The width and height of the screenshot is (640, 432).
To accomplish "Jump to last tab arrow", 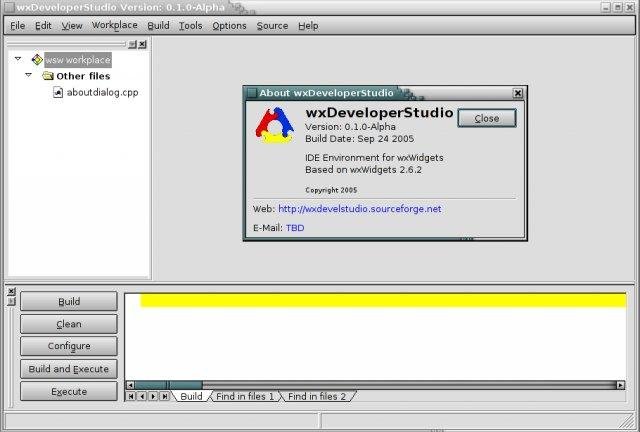I will click(x=164, y=396).
